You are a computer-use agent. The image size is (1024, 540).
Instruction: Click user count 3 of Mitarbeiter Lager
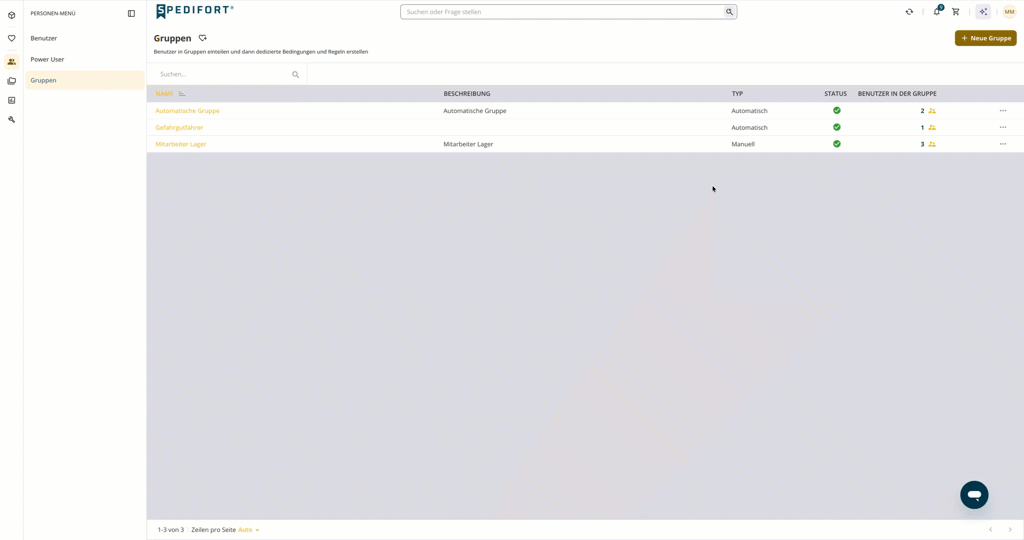pos(922,144)
